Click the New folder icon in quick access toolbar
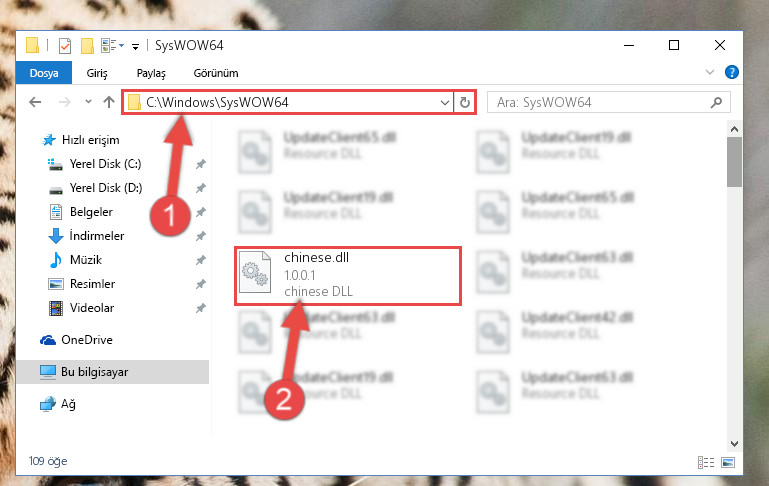769x486 pixels. click(x=87, y=46)
